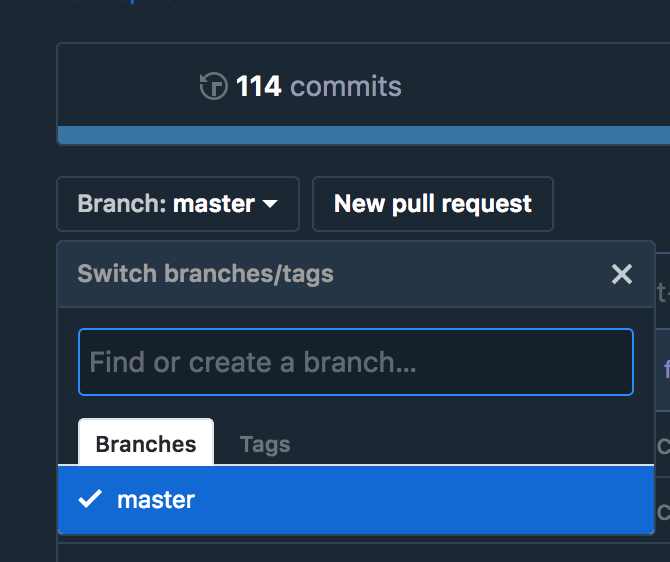Screen dimensions: 670x562
Task: Click the cut-off blue link above commits box
Action: [x=120, y=3]
